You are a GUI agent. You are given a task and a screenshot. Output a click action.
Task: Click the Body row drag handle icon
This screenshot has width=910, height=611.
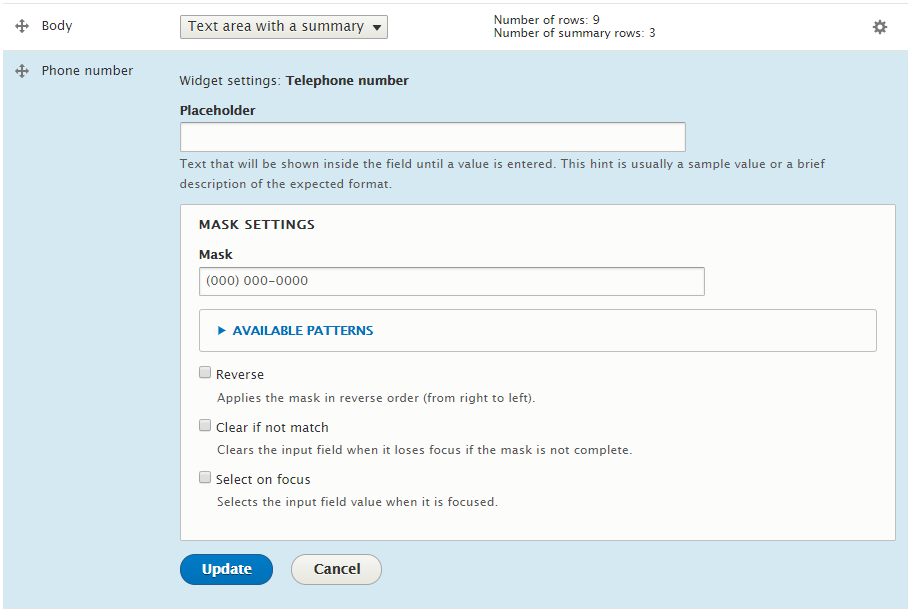22,26
